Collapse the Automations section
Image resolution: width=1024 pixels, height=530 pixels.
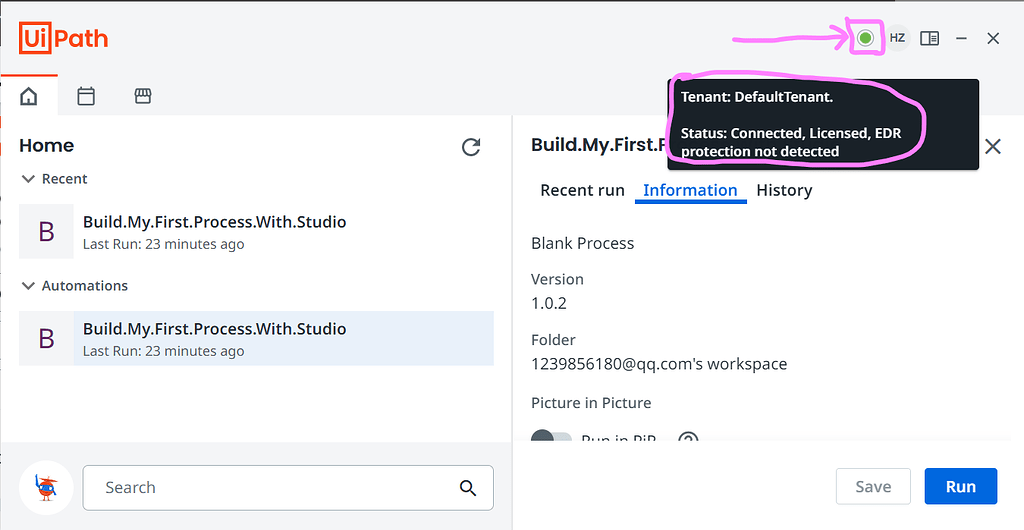28,286
